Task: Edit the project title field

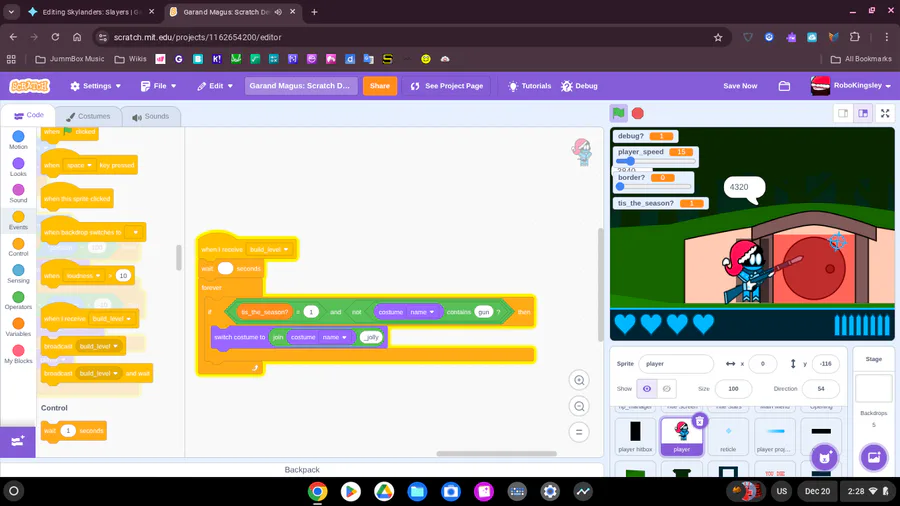Action: (x=301, y=86)
